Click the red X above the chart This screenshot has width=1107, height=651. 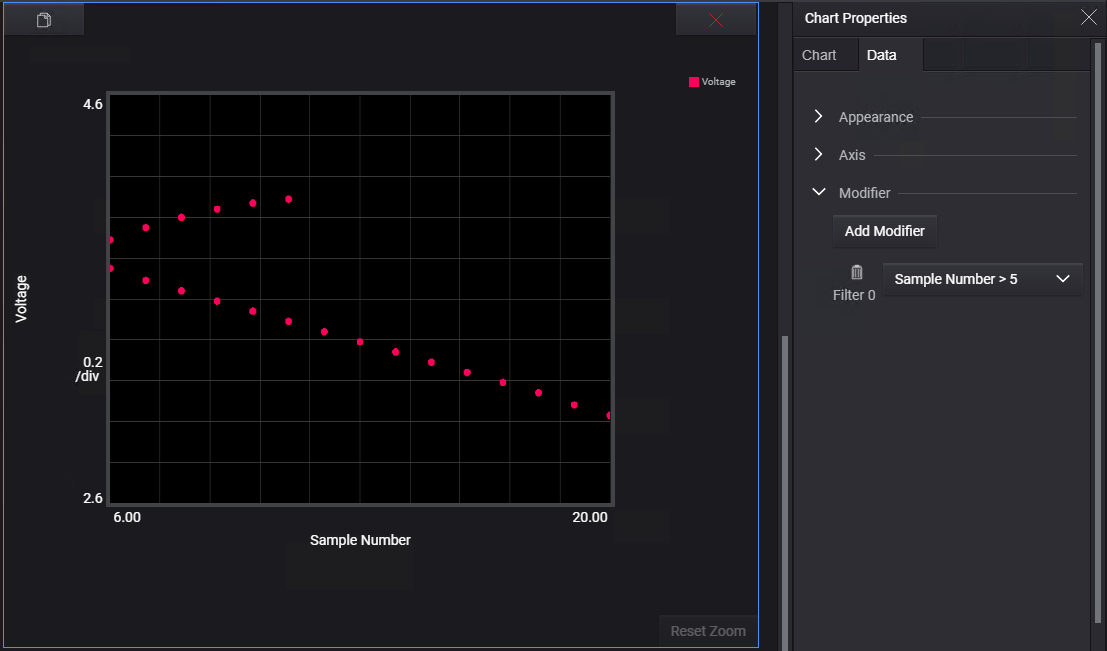(x=716, y=18)
